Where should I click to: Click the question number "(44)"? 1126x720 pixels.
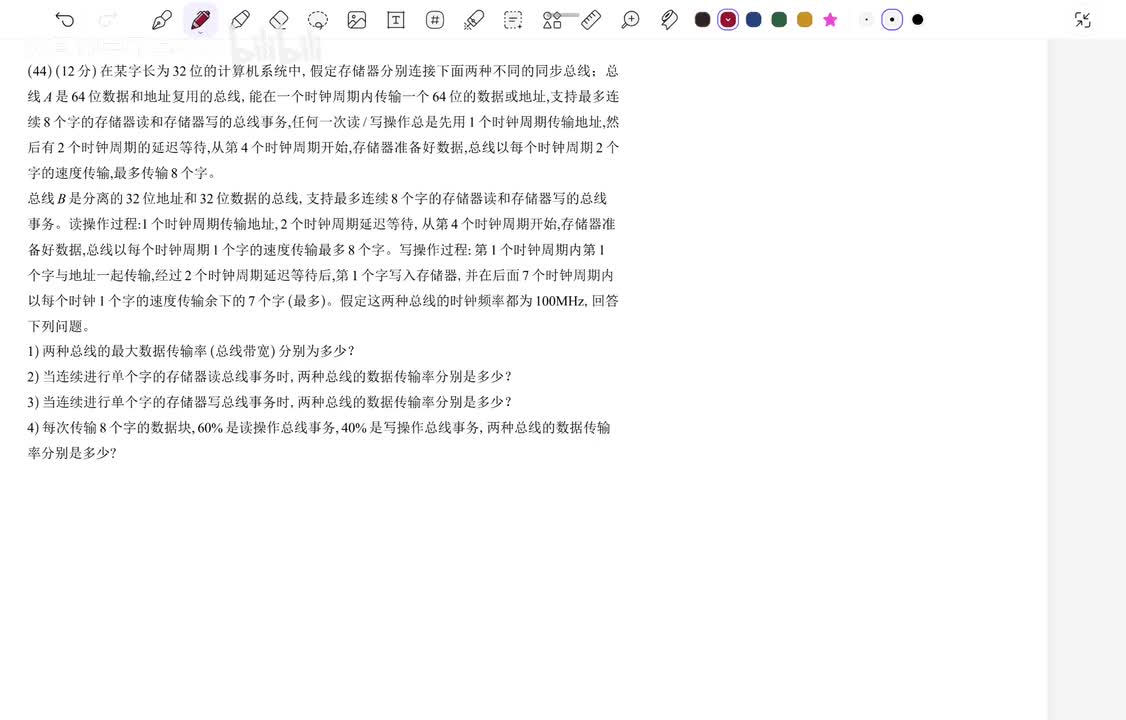click(39, 71)
